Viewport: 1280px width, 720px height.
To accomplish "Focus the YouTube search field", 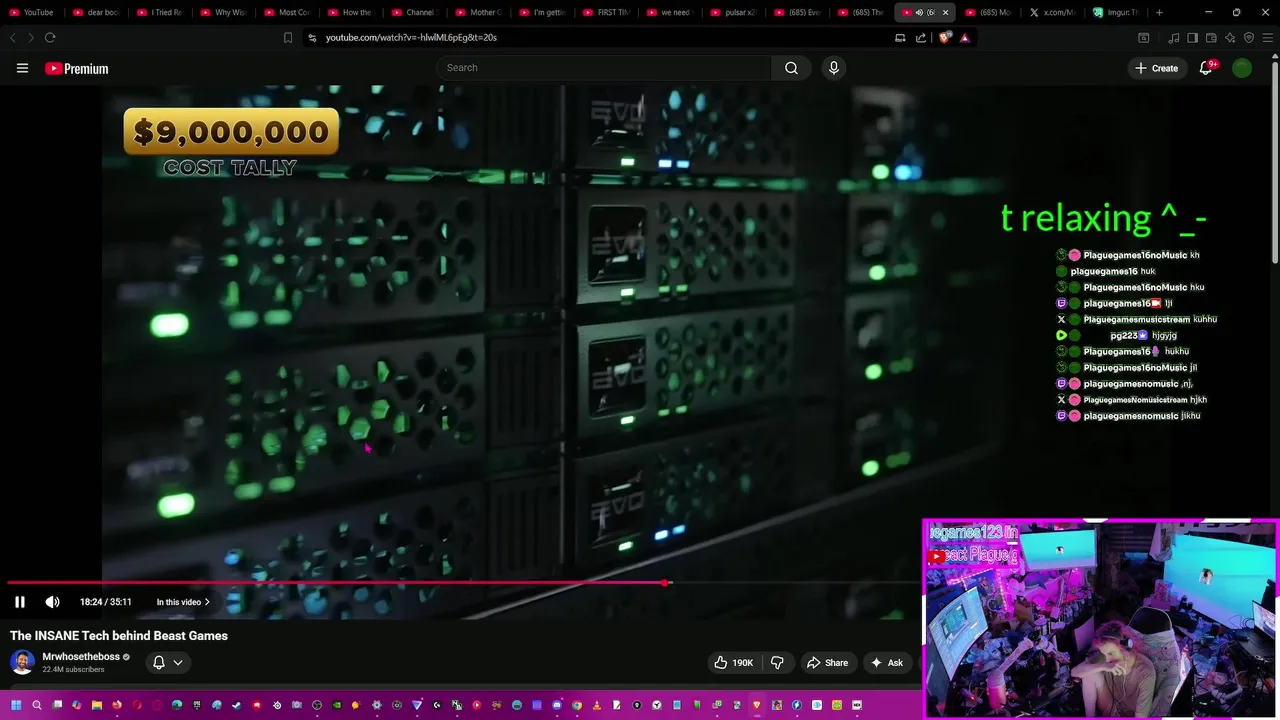I will pos(603,68).
